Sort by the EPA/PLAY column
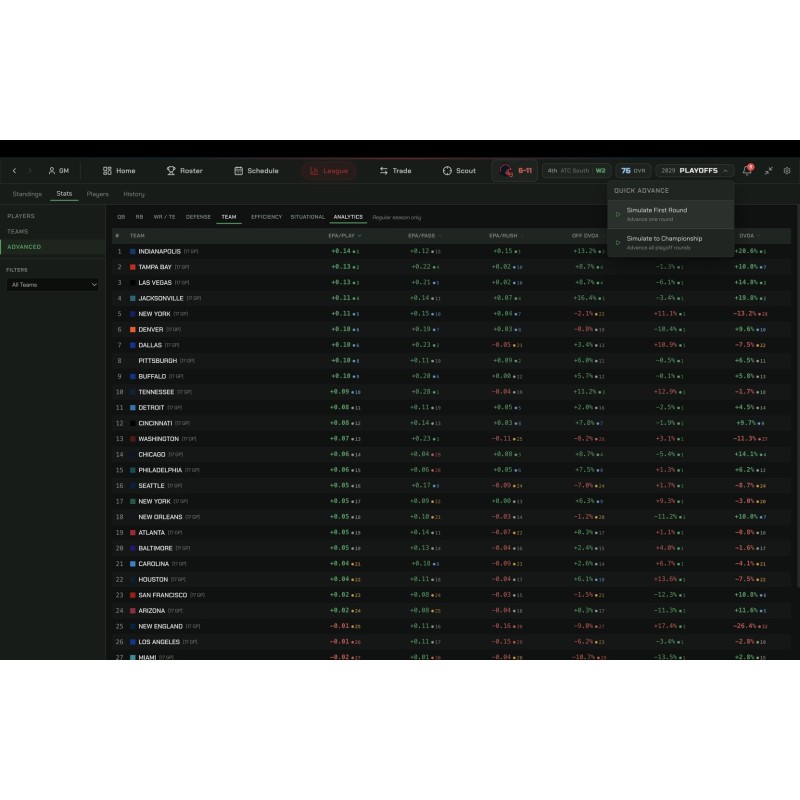This screenshot has height=800, width=800. (344, 236)
